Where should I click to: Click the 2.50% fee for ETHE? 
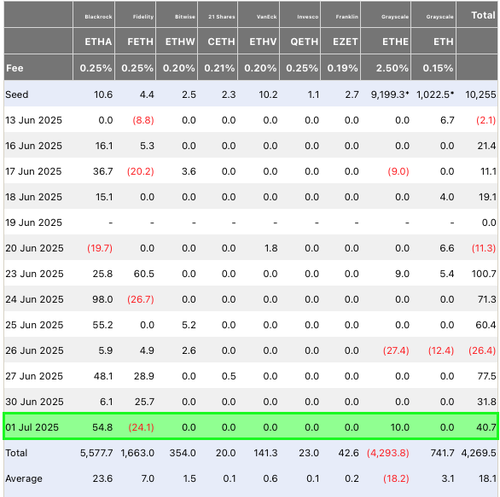coord(392,68)
